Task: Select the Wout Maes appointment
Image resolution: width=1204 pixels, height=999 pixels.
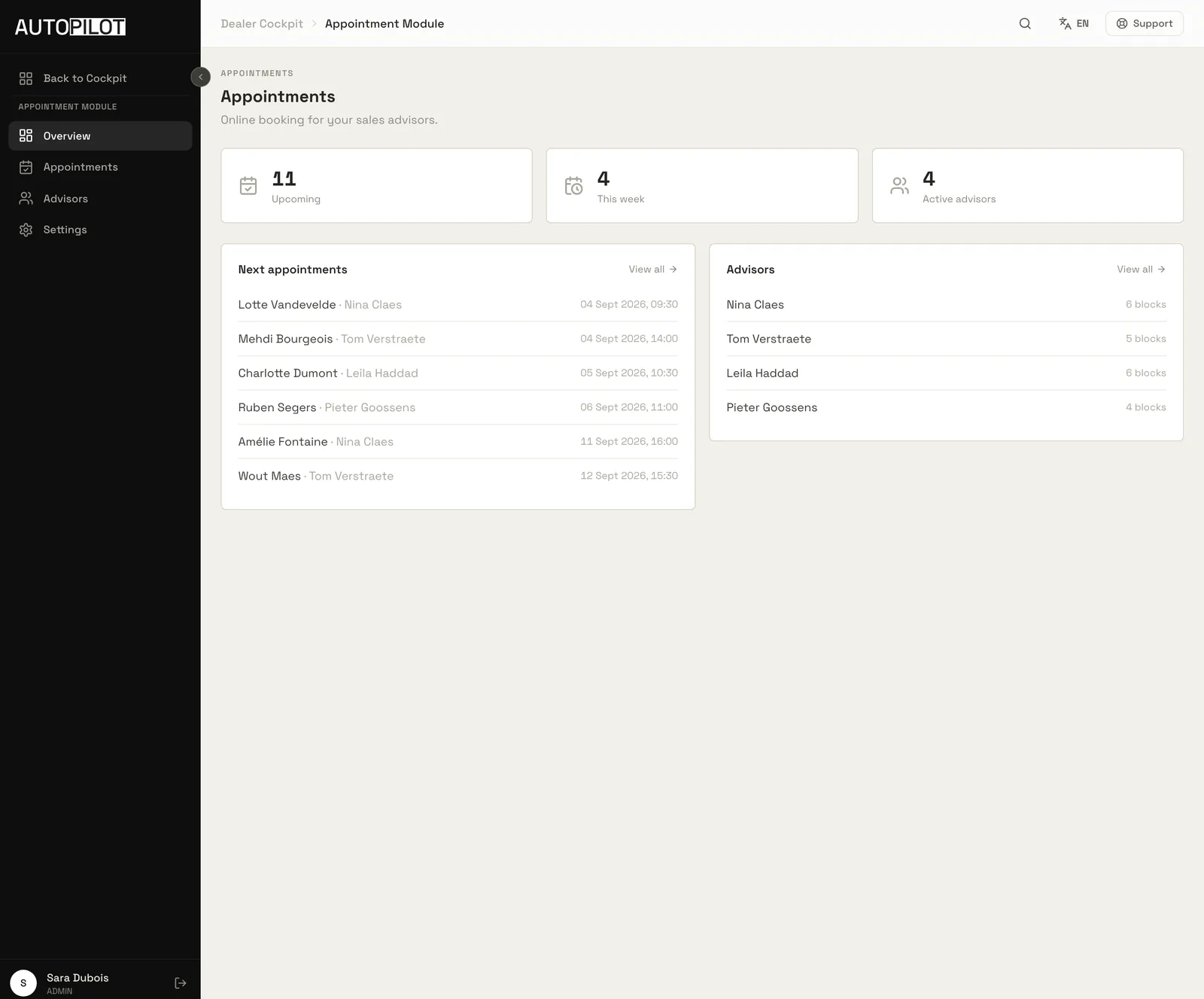Action: [x=458, y=476]
